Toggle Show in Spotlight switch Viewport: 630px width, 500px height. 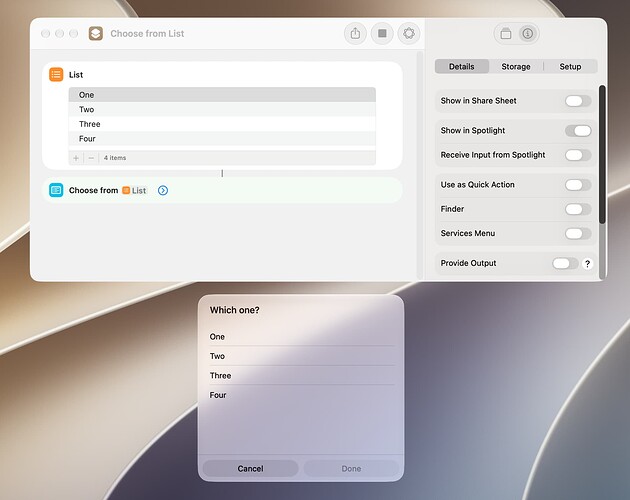click(x=578, y=131)
